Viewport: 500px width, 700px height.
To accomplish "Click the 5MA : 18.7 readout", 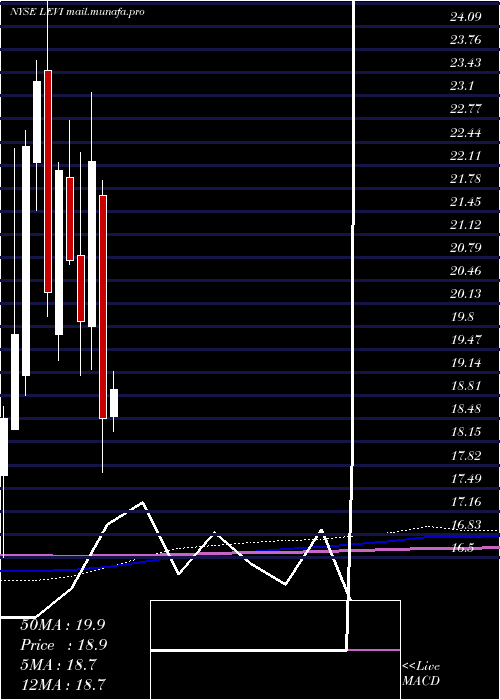I will (59, 665).
